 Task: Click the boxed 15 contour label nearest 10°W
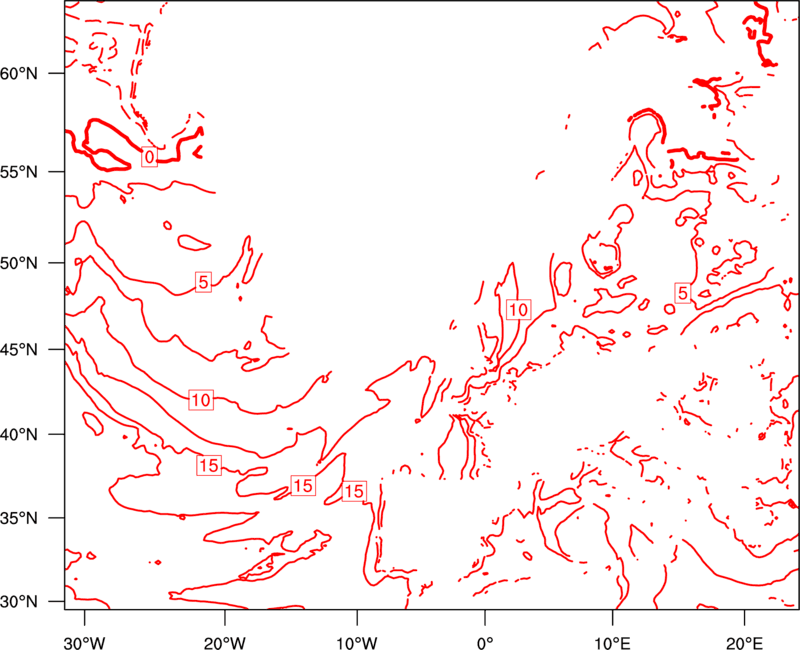(354, 491)
